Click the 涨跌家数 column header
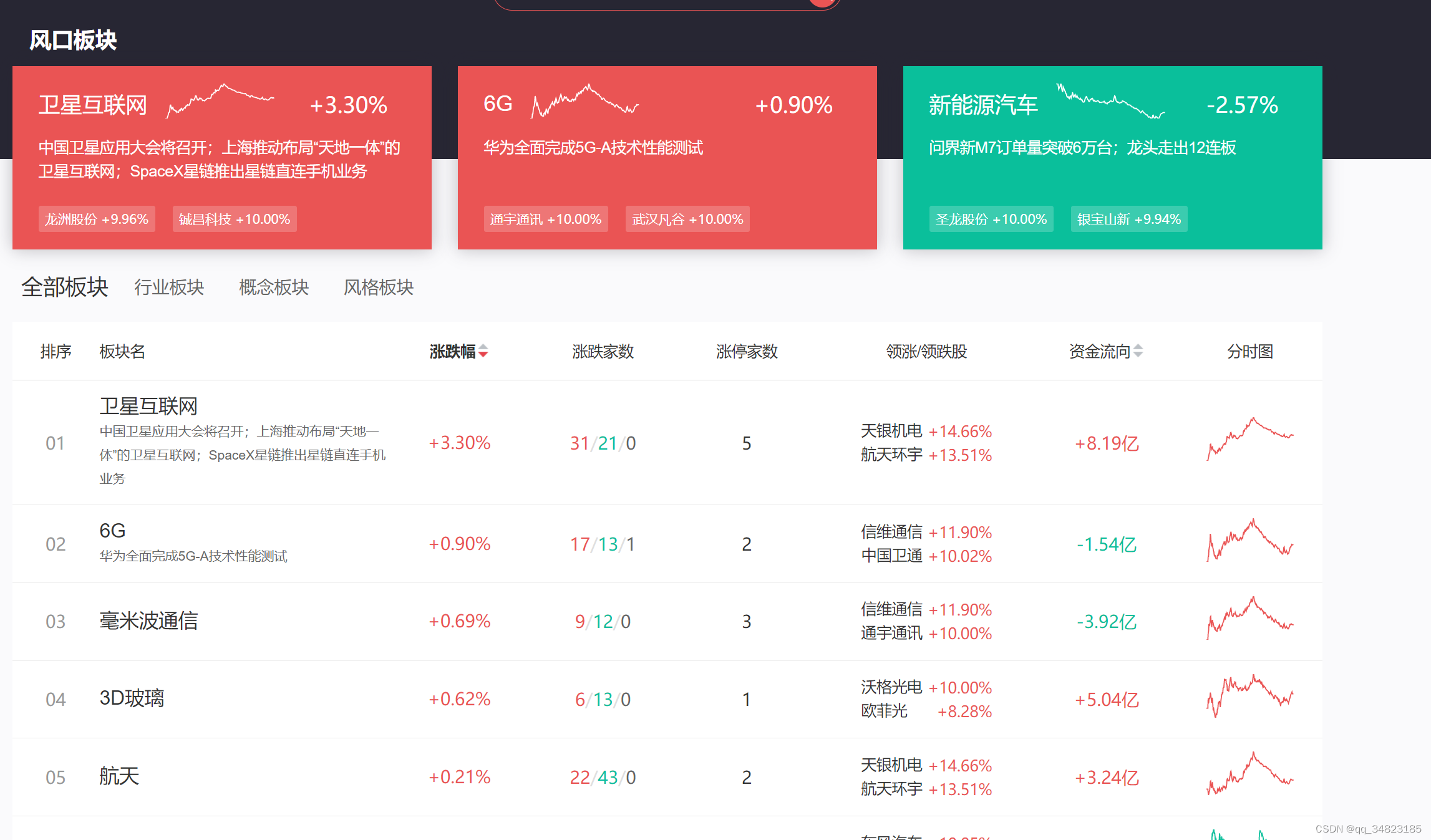This screenshot has width=1431, height=840. tap(603, 352)
